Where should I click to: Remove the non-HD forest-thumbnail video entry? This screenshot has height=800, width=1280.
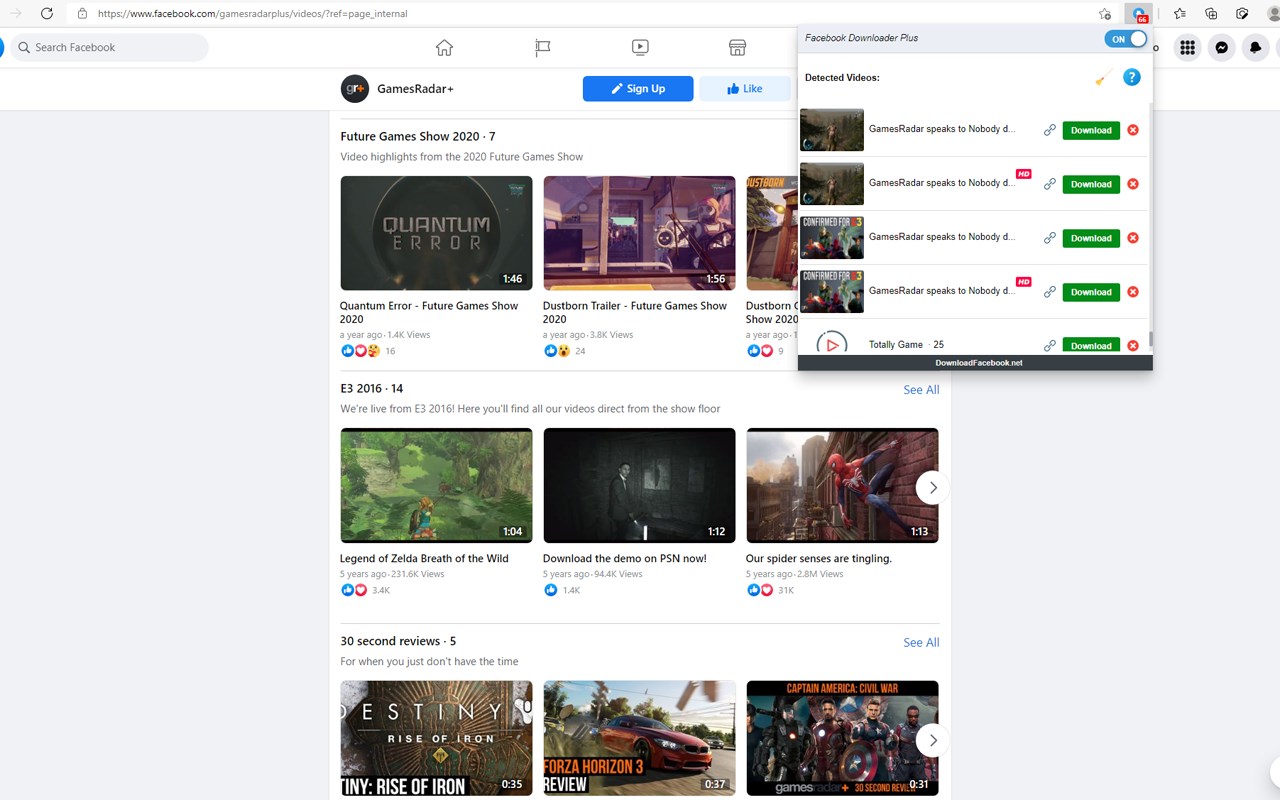point(1133,130)
